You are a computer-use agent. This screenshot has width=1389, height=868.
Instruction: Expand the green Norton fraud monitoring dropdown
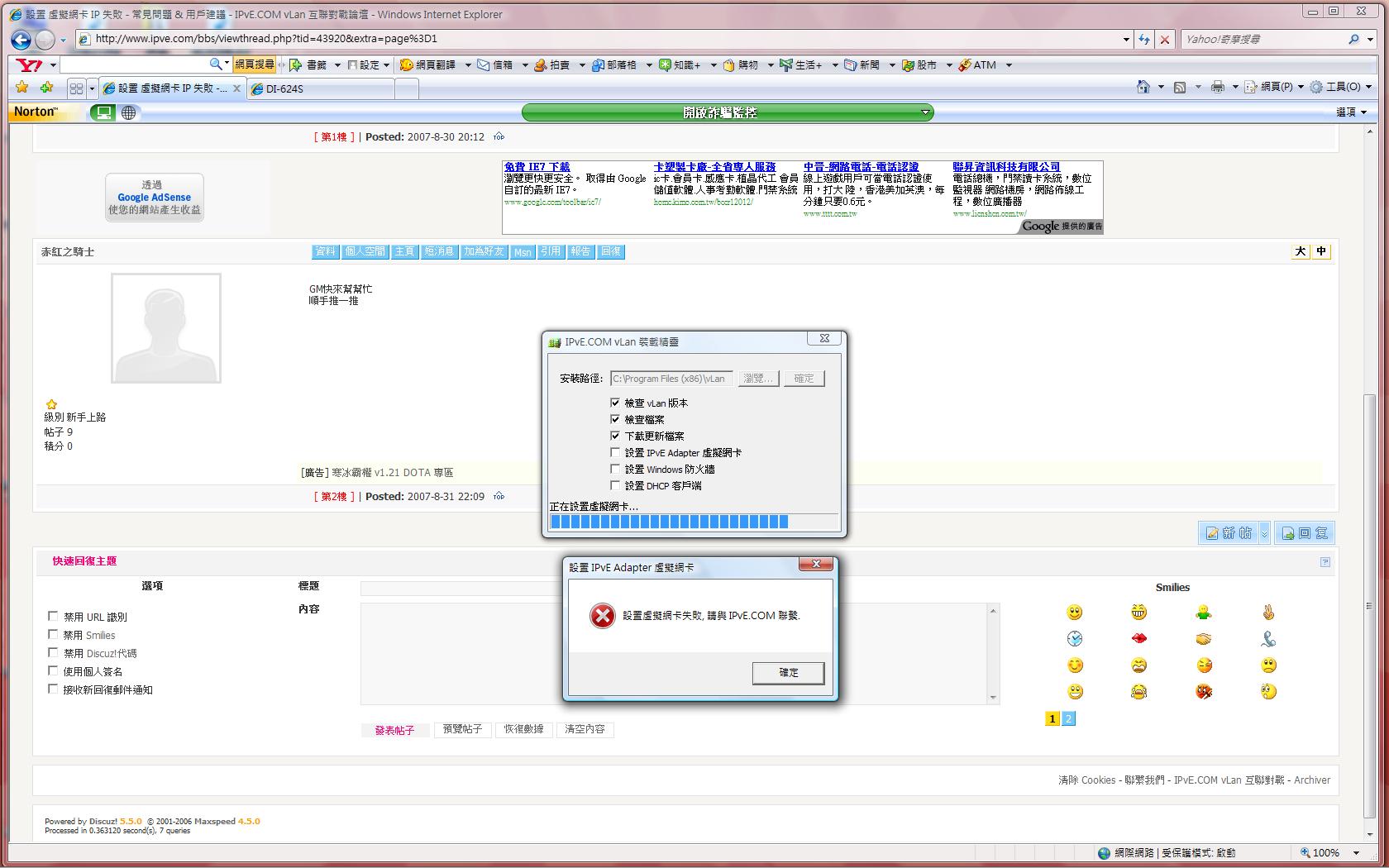(925, 112)
